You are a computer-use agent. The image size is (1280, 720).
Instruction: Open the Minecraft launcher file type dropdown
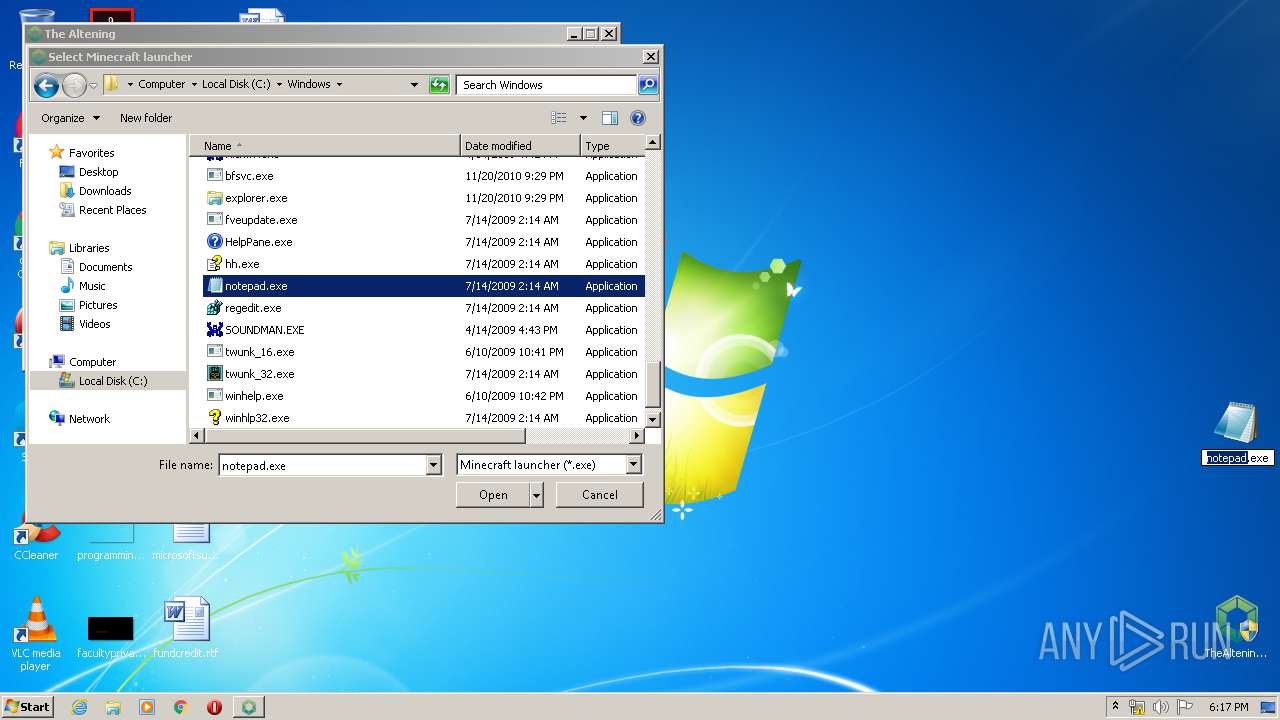[633, 465]
